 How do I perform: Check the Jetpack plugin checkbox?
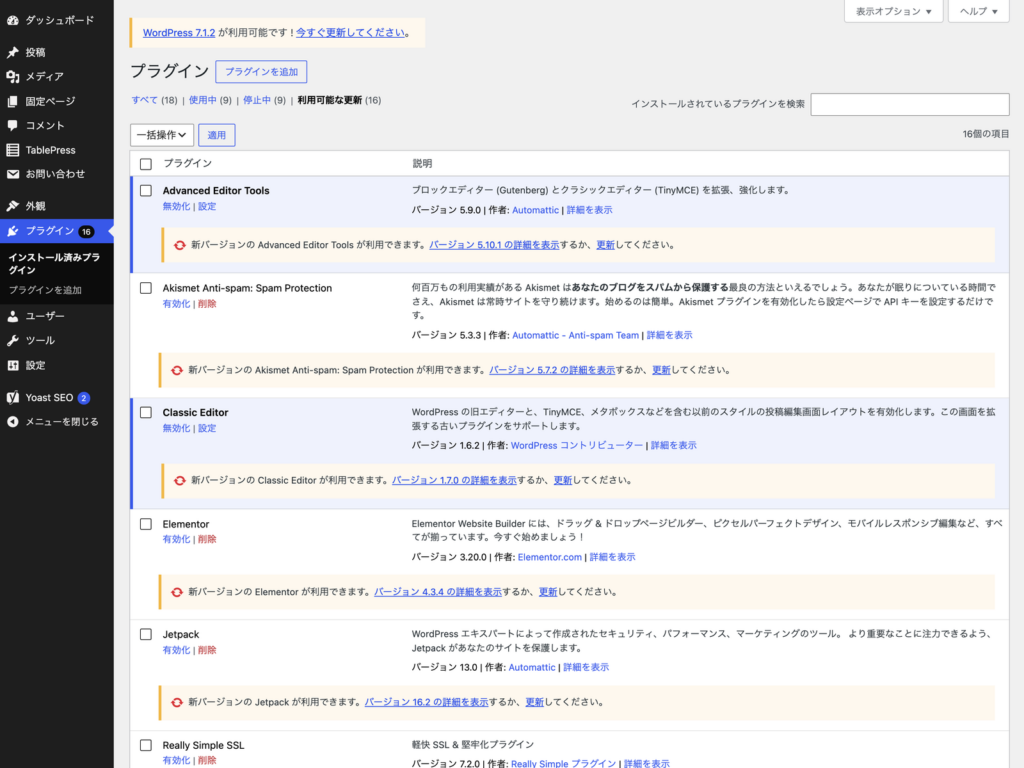(x=146, y=634)
